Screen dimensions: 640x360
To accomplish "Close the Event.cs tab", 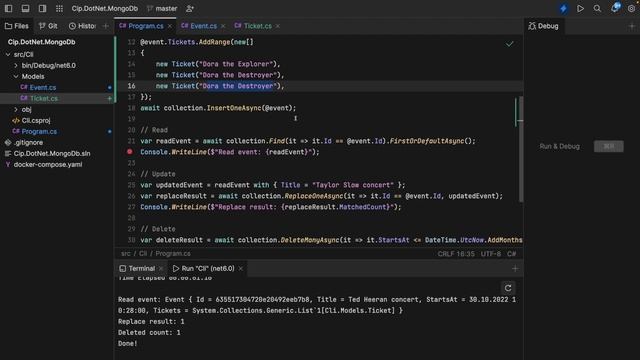I will click(223, 26).
